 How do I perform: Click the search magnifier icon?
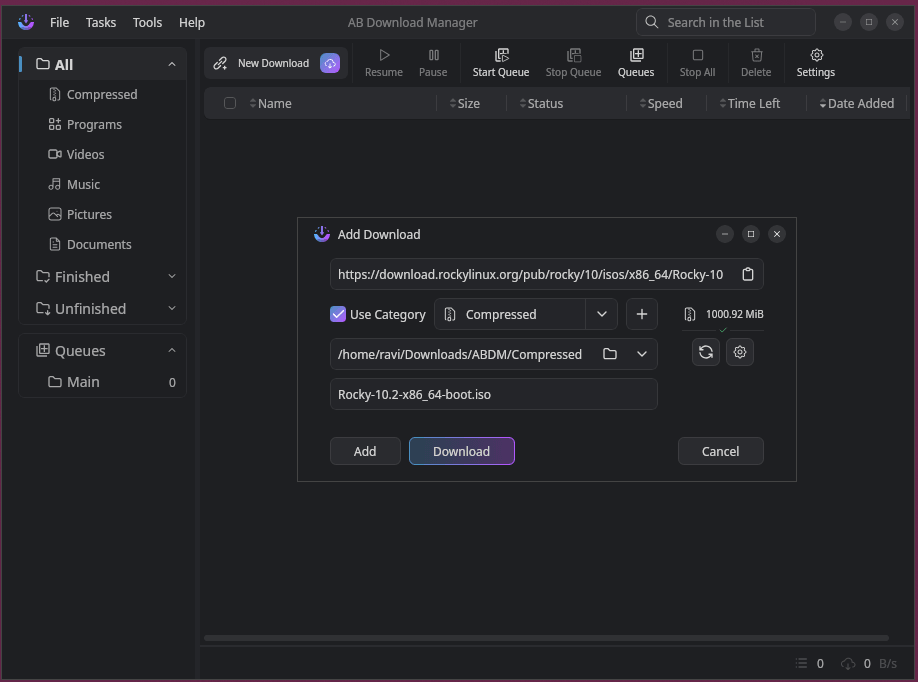[651, 22]
